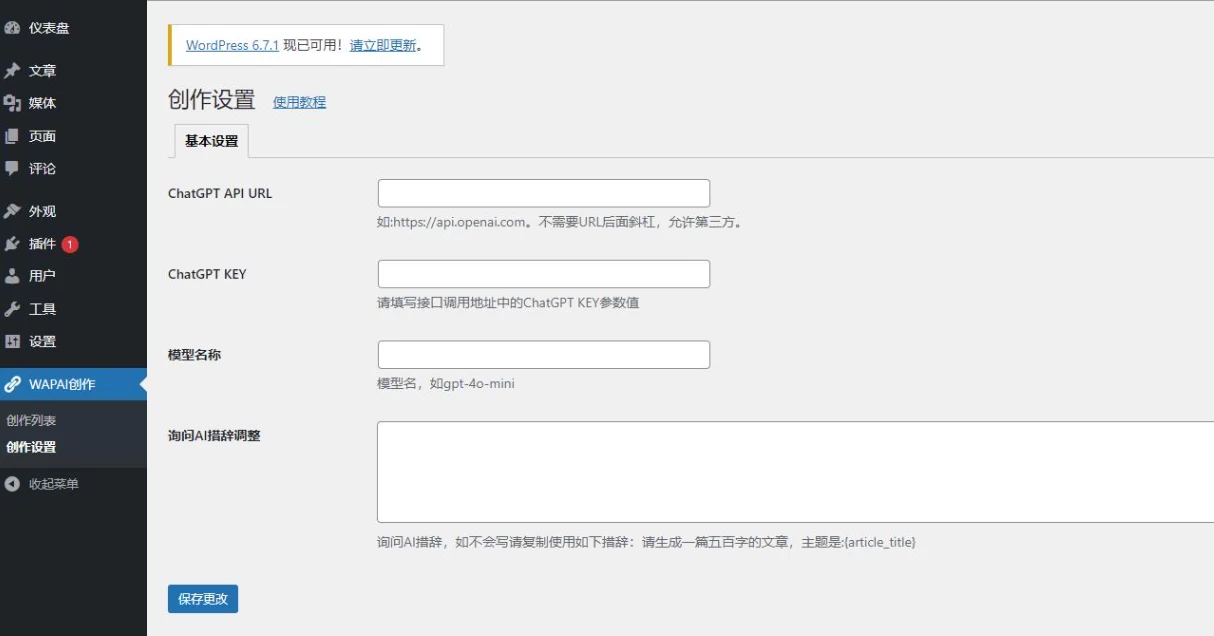Click the Pages (页面) icon in sidebar
The height and width of the screenshot is (636, 1214).
click(12, 136)
